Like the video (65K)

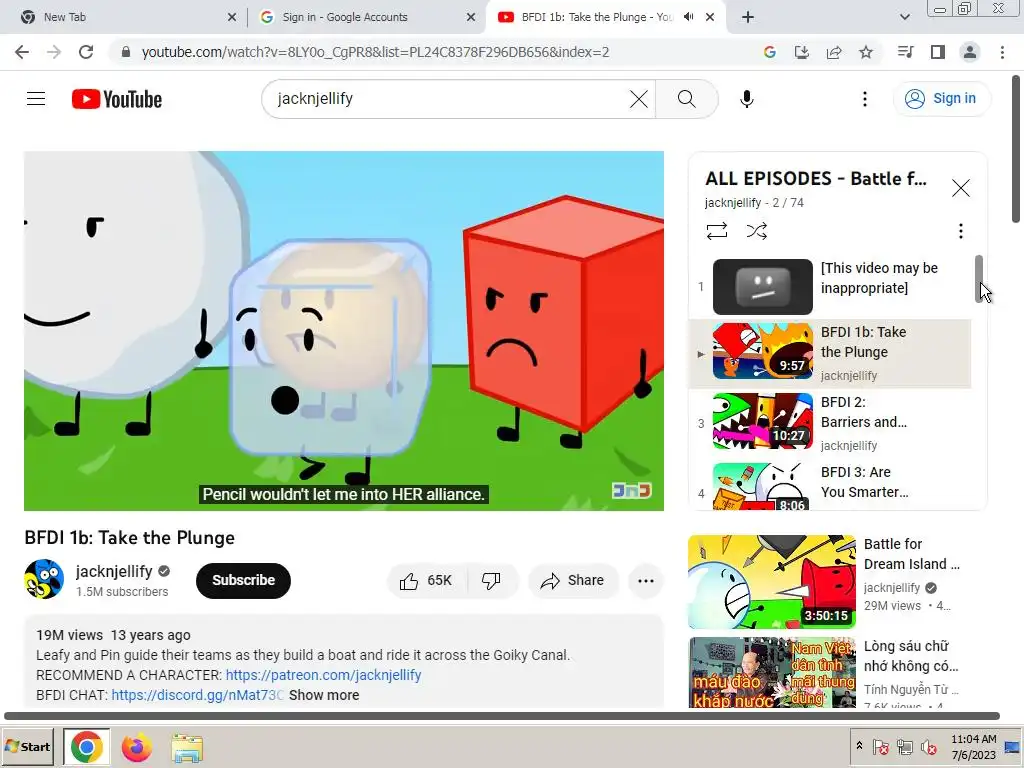pyautogui.click(x=428, y=580)
